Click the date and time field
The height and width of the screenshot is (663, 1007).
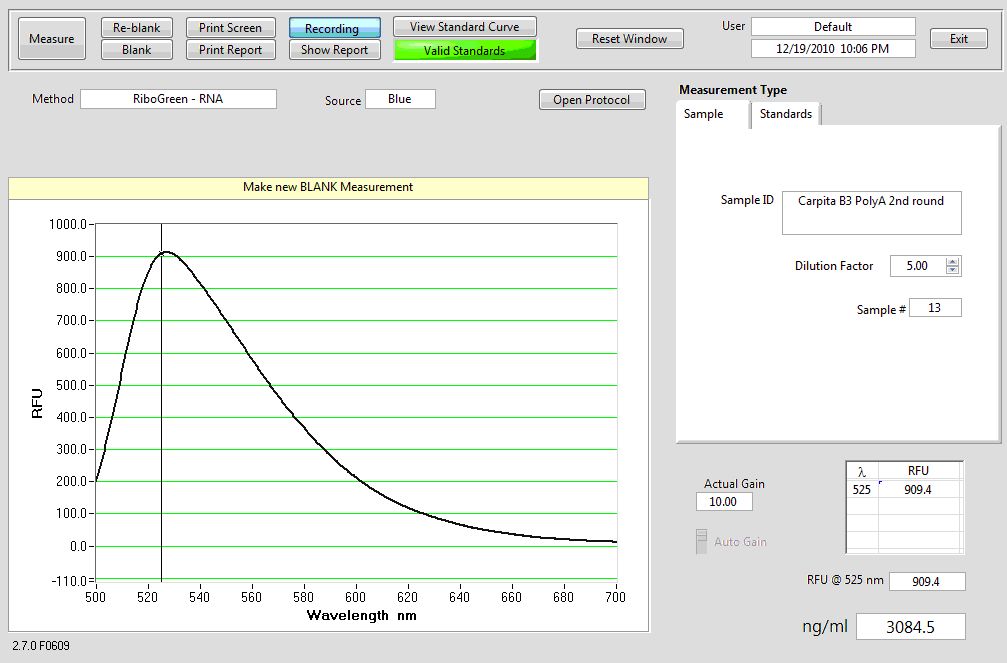[833, 48]
